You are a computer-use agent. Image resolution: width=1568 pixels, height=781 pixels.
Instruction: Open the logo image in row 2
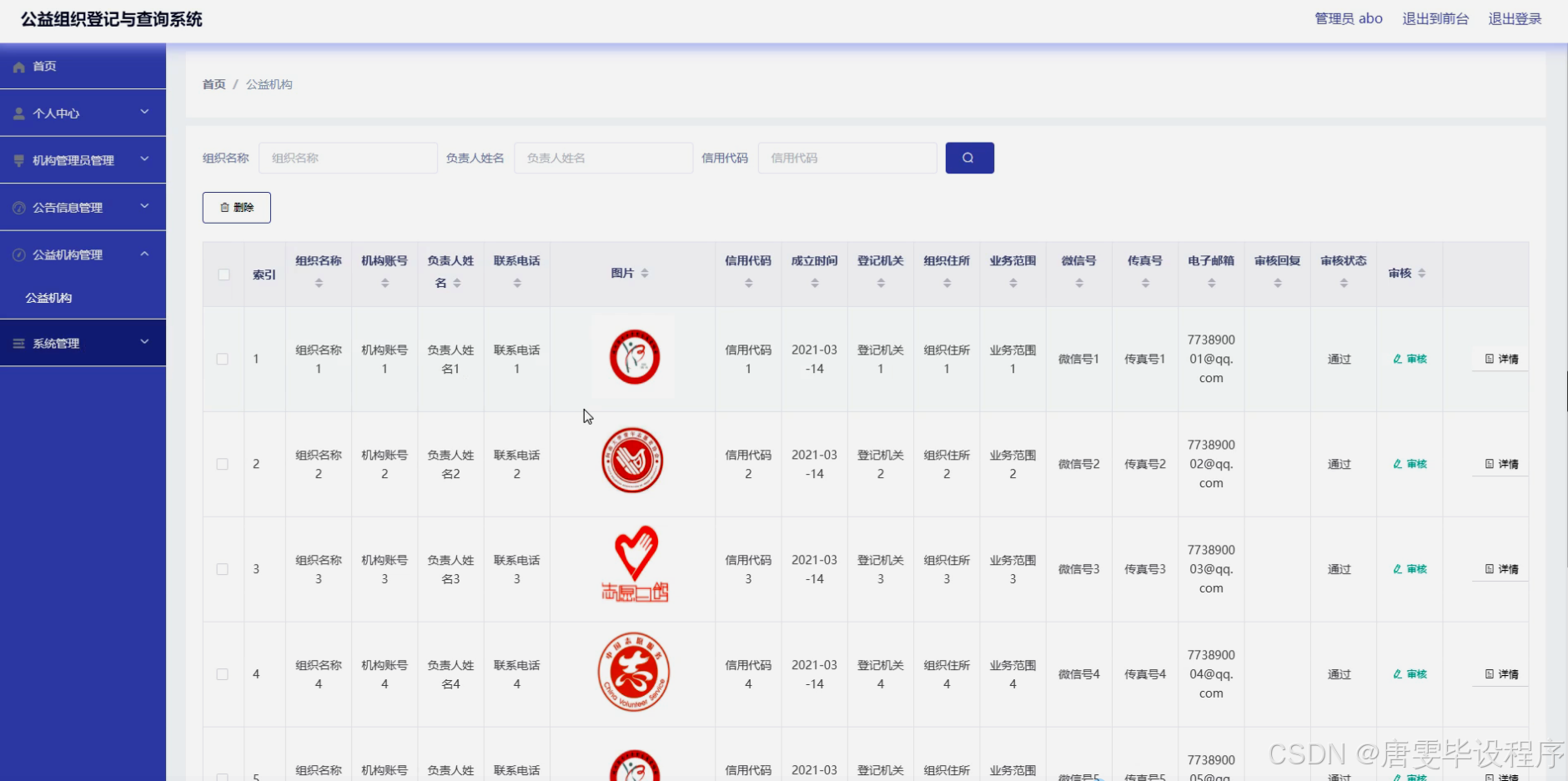point(633,461)
